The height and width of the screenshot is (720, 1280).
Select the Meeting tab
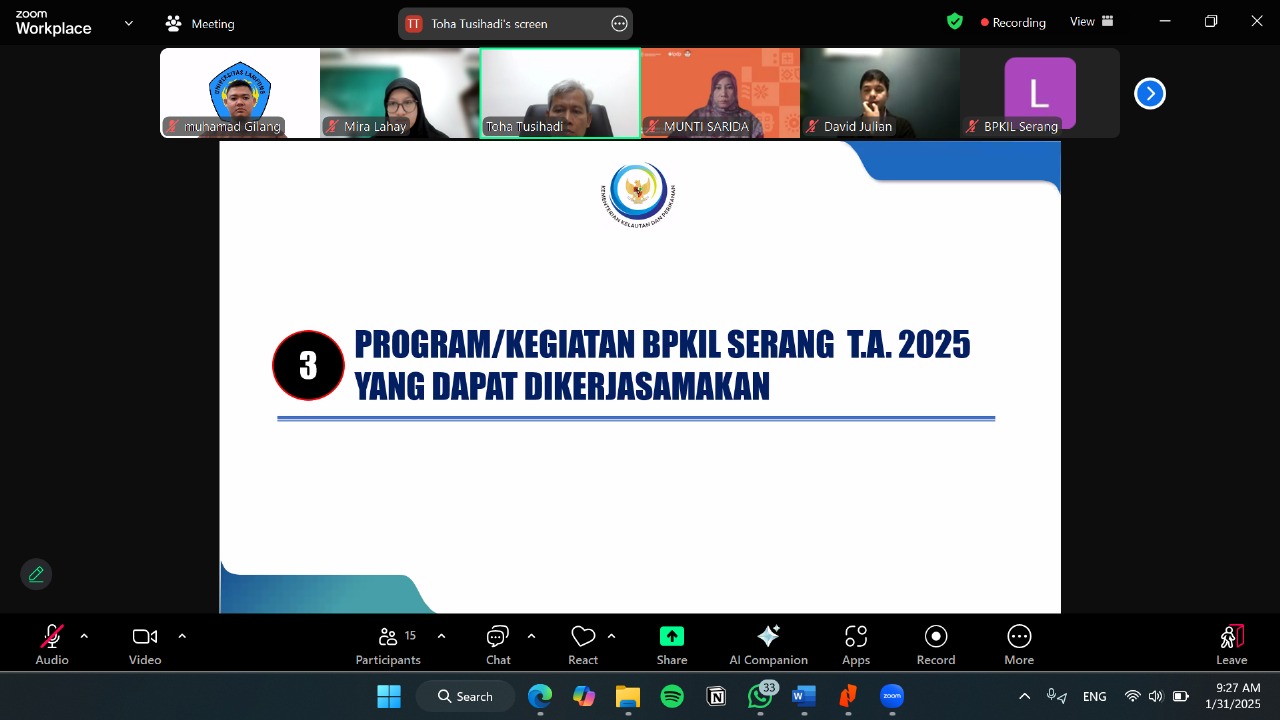200,24
